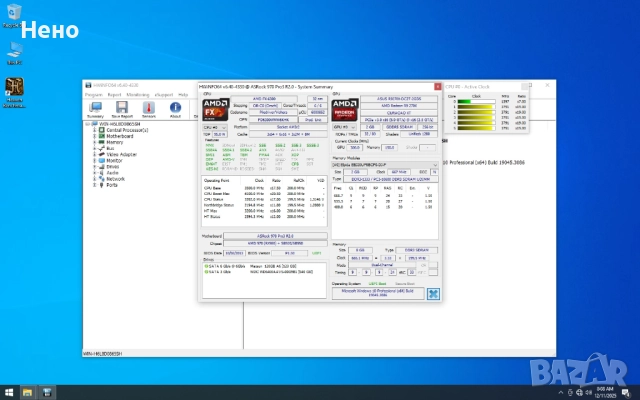Open the Sensors thermometer icon
This screenshot has height=400, width=640.
click(150, 108)
